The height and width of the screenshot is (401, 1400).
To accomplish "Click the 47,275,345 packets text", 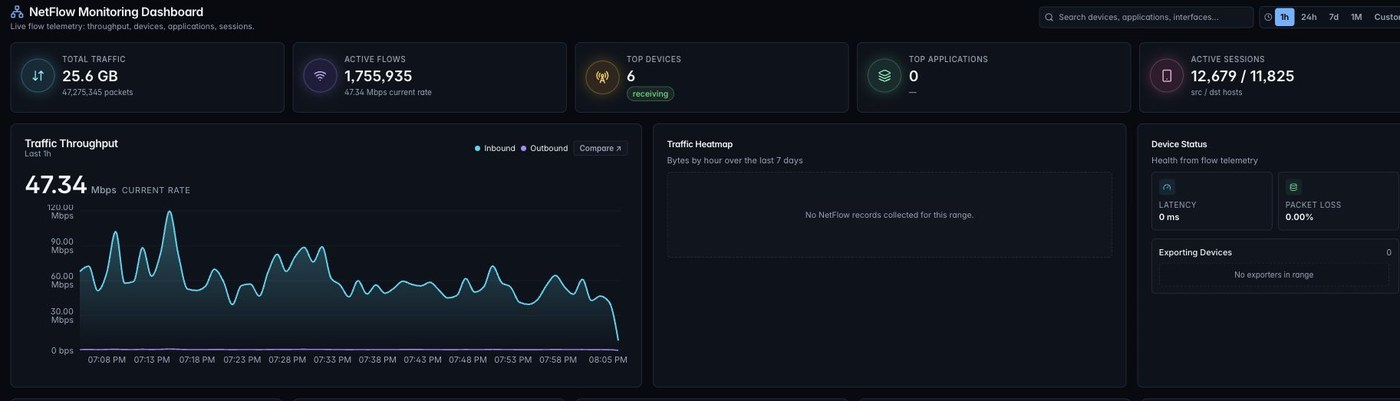I will click(x=97, y=92).
